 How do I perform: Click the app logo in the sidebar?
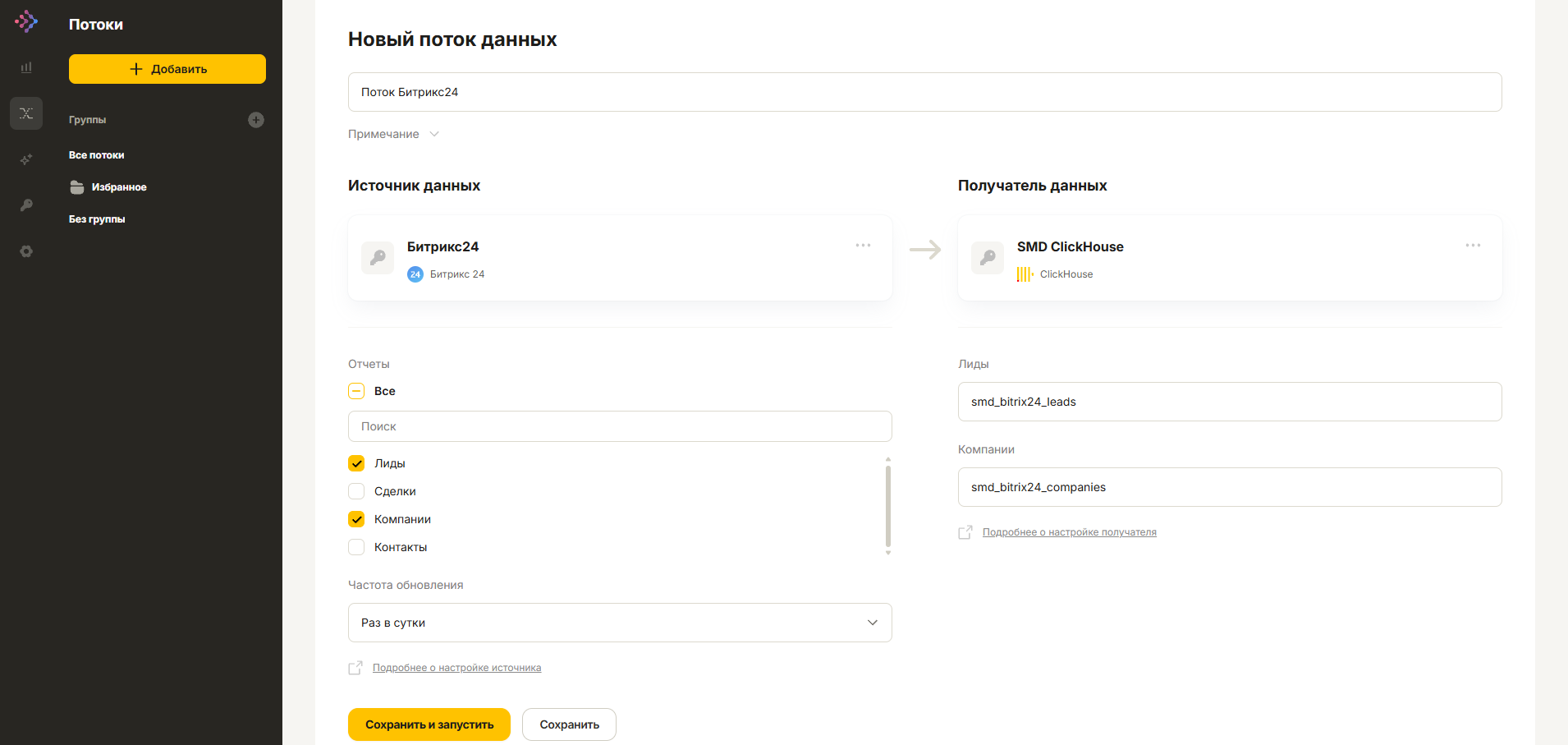[26, 21]
